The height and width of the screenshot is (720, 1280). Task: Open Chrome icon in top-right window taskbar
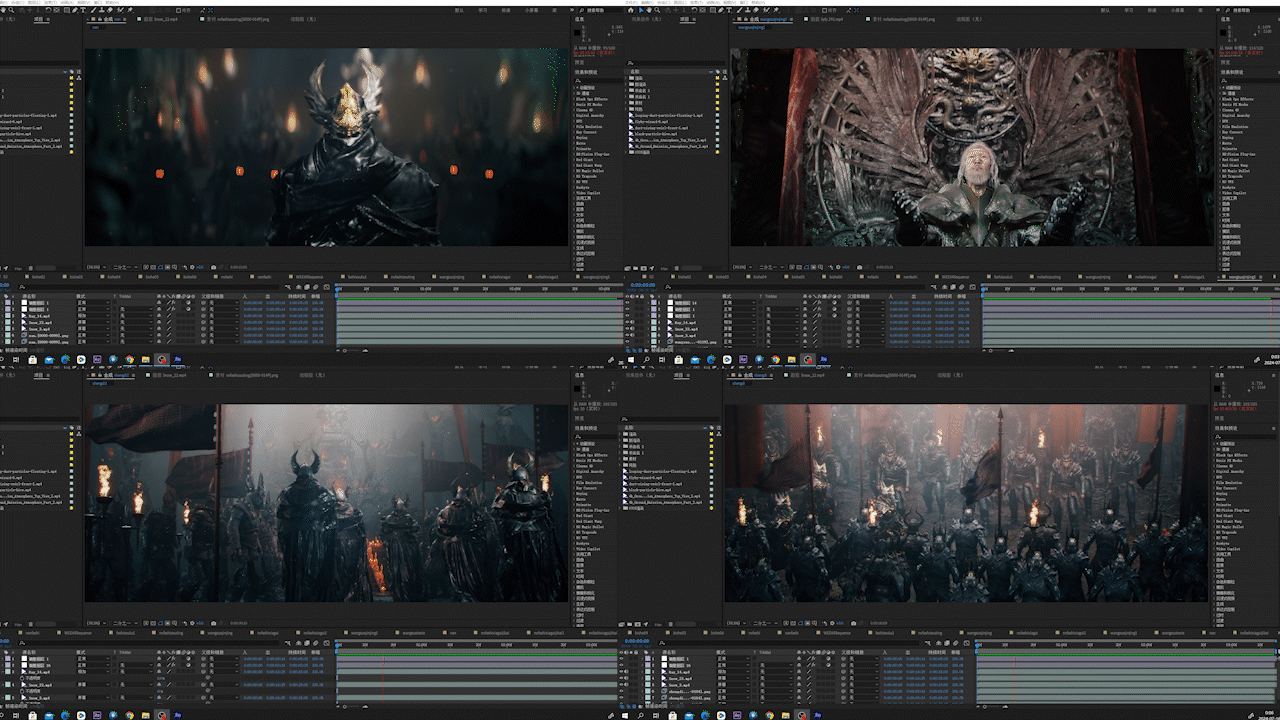coord(774,359)
